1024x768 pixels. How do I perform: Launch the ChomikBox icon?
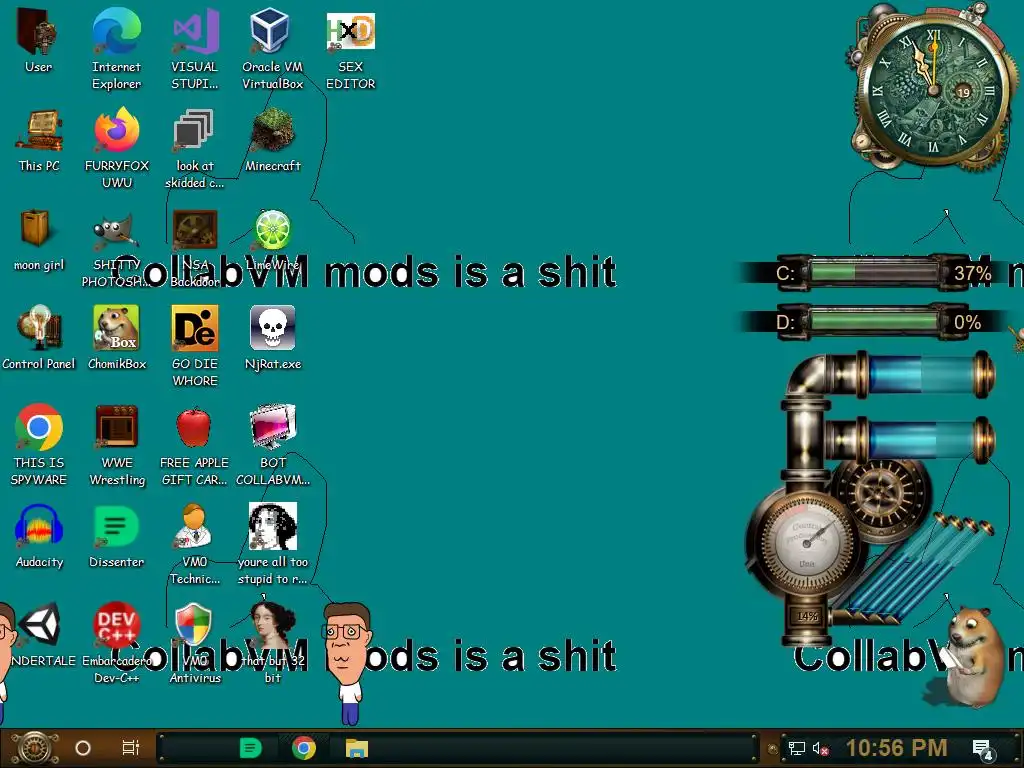click(116, 328)
